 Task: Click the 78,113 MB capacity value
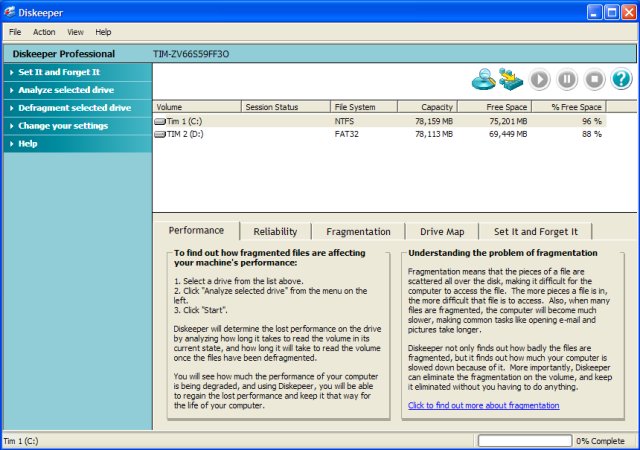[434, 134]
